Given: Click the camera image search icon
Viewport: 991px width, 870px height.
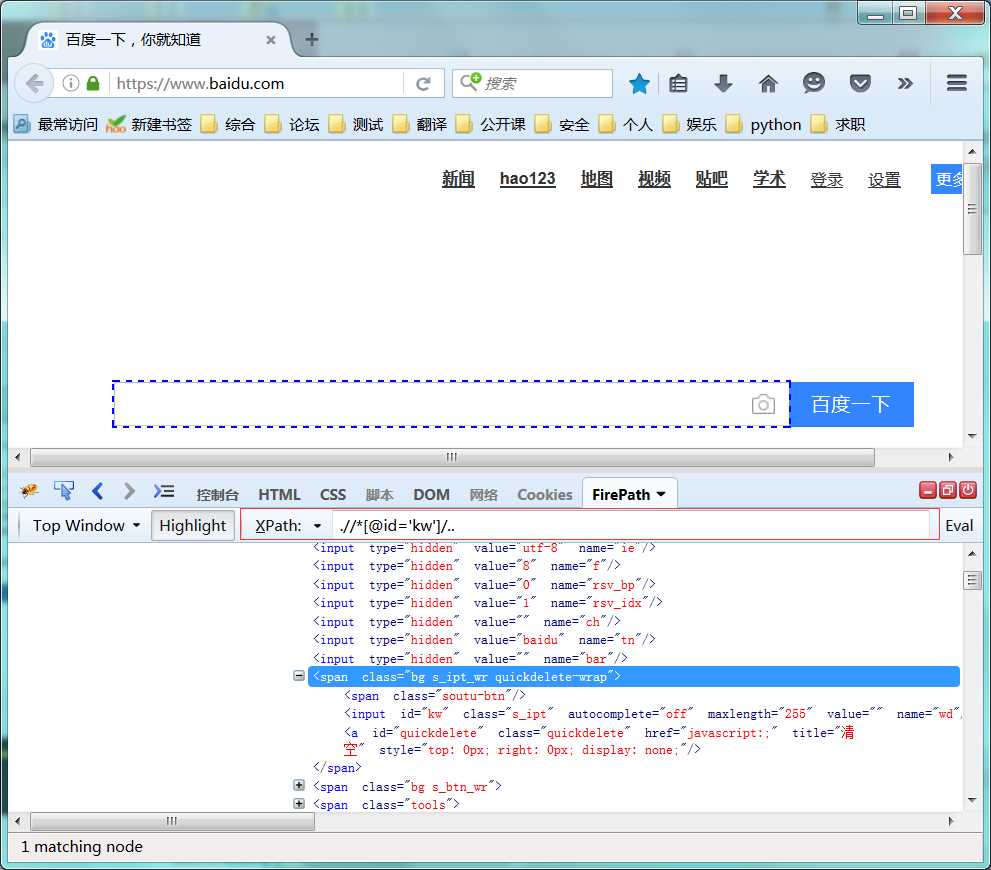Looking at the screenshot, I should (x=763, y=404).
